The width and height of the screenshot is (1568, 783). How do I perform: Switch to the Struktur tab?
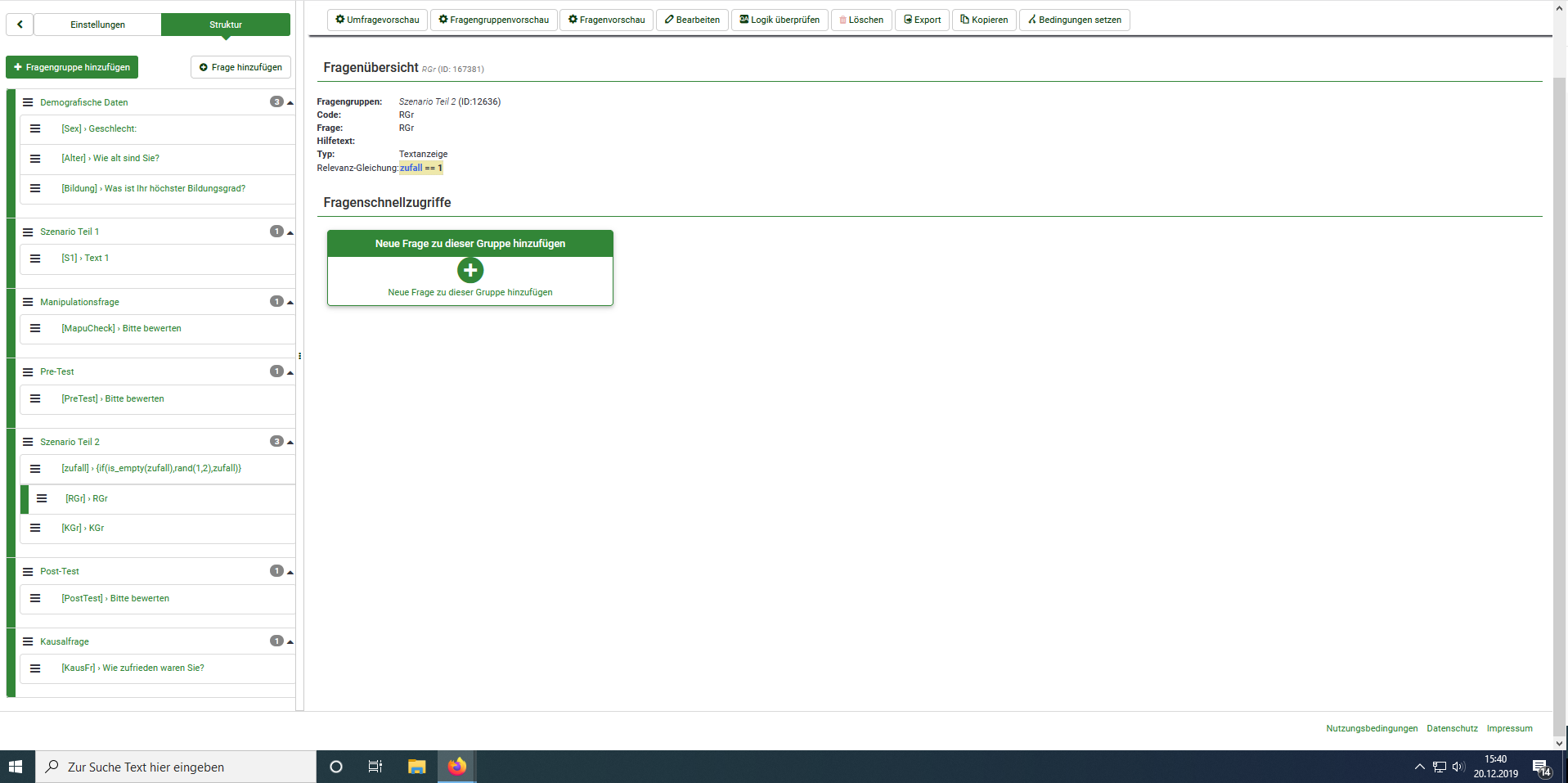[225, 25]
